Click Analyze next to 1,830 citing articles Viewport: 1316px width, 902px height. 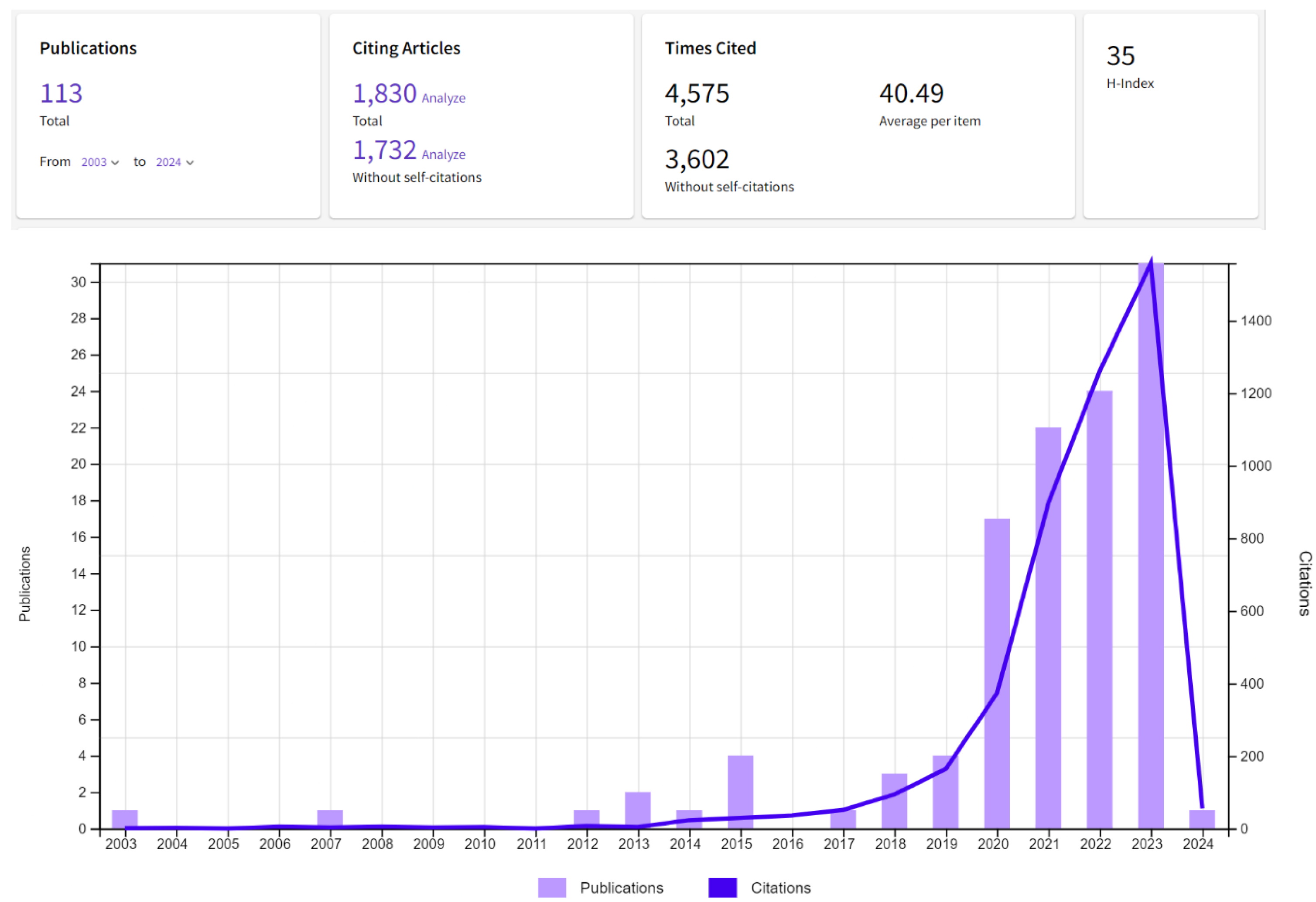[x=443, y=99]
